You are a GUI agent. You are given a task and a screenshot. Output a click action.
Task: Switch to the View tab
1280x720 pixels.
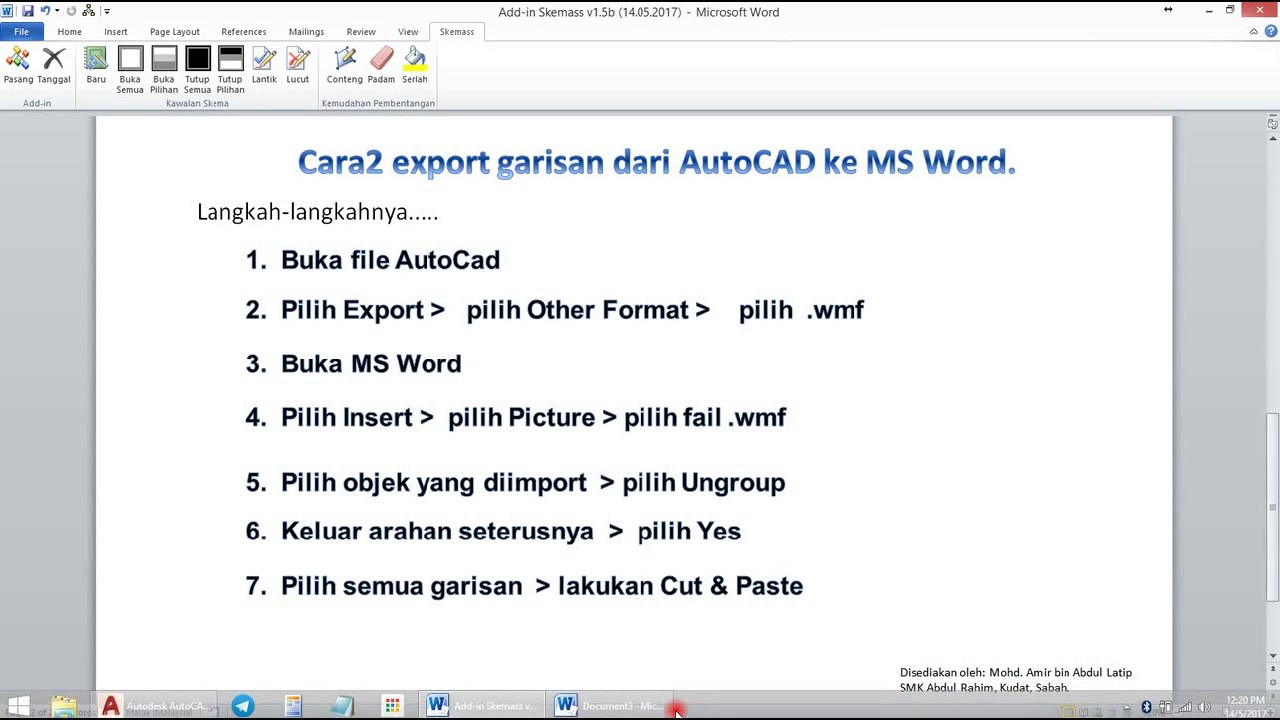coord(408,32)
